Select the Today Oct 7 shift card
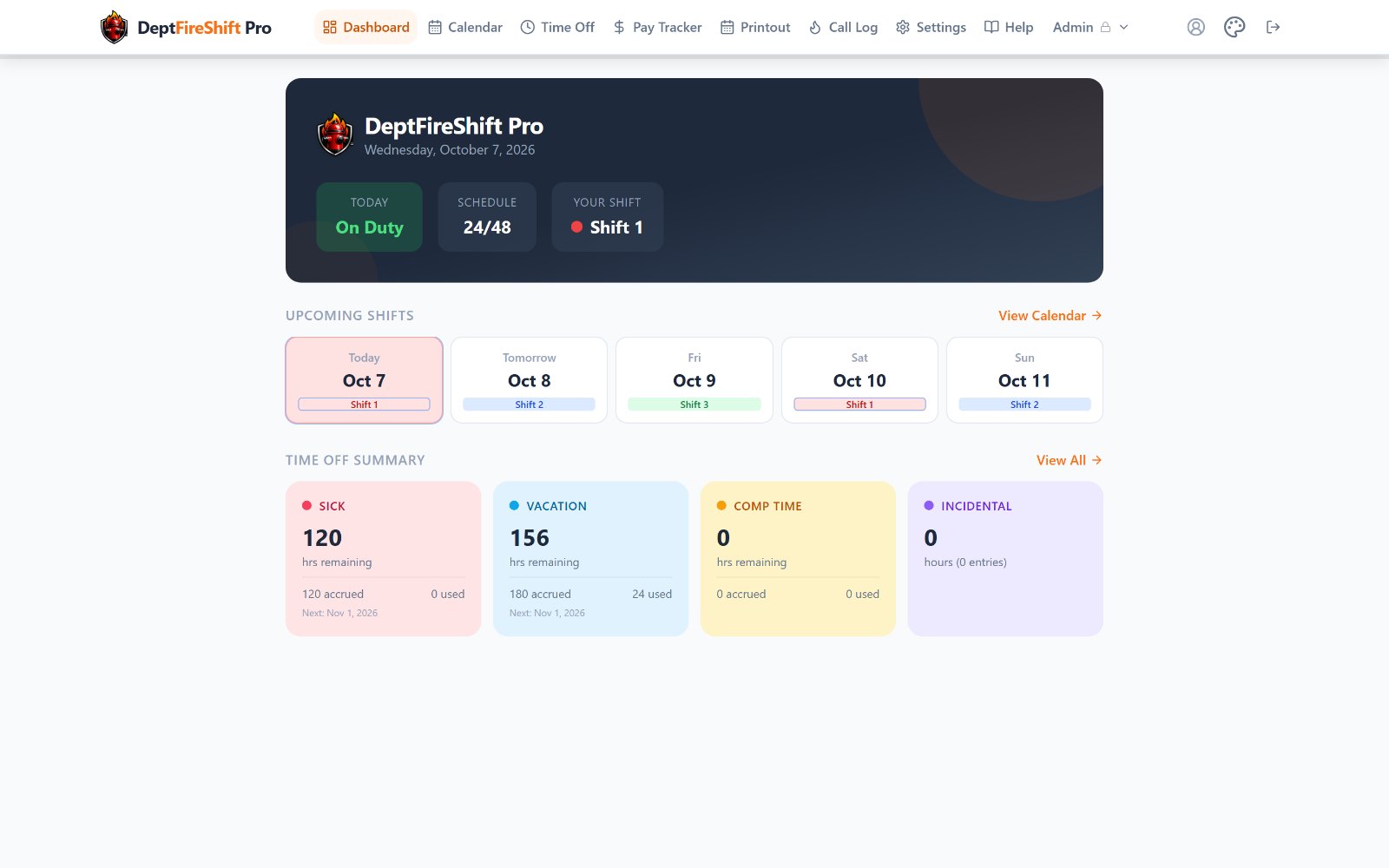The width and height of the screenshot is (1389, 868). click(x=365, y=380)
